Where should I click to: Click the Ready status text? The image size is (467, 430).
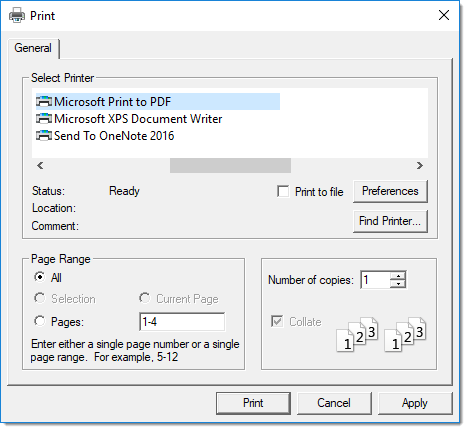(x=124, y=191)
